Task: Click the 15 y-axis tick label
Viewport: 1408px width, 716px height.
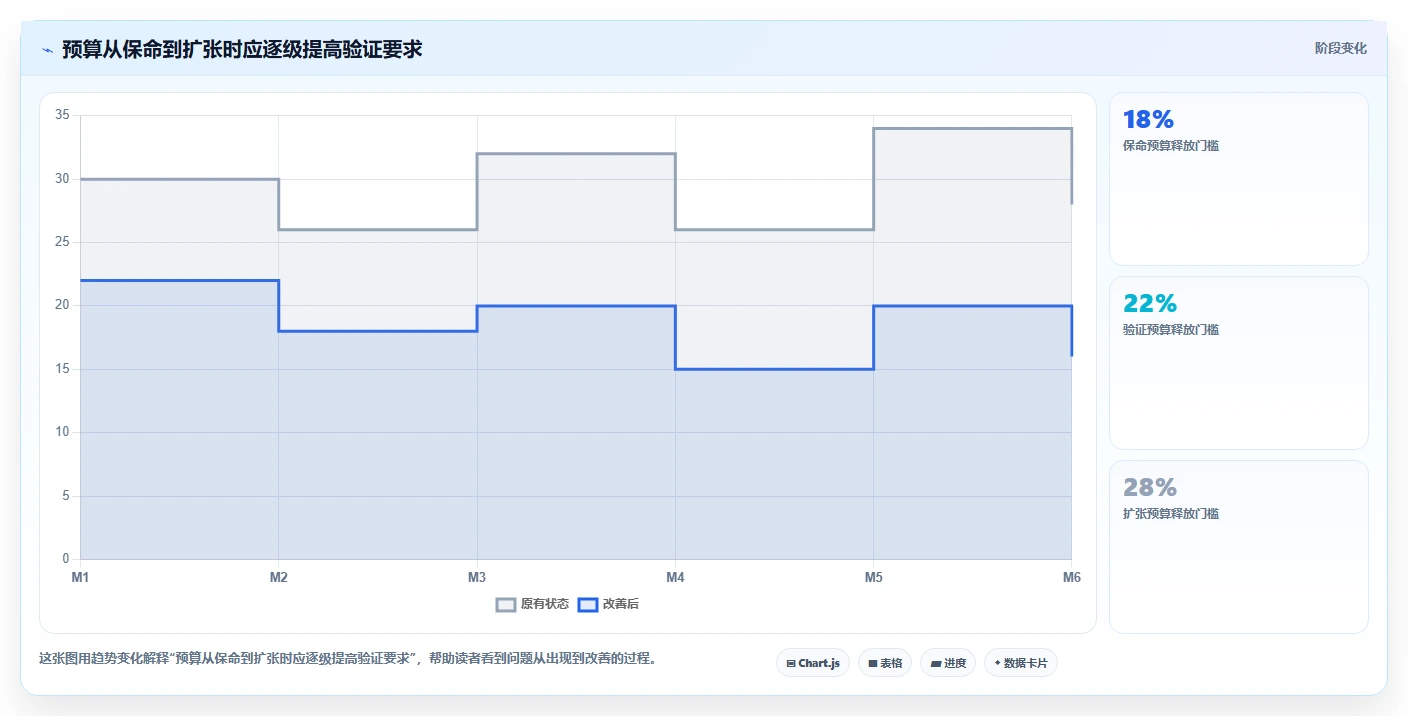Action: (62, 369)
